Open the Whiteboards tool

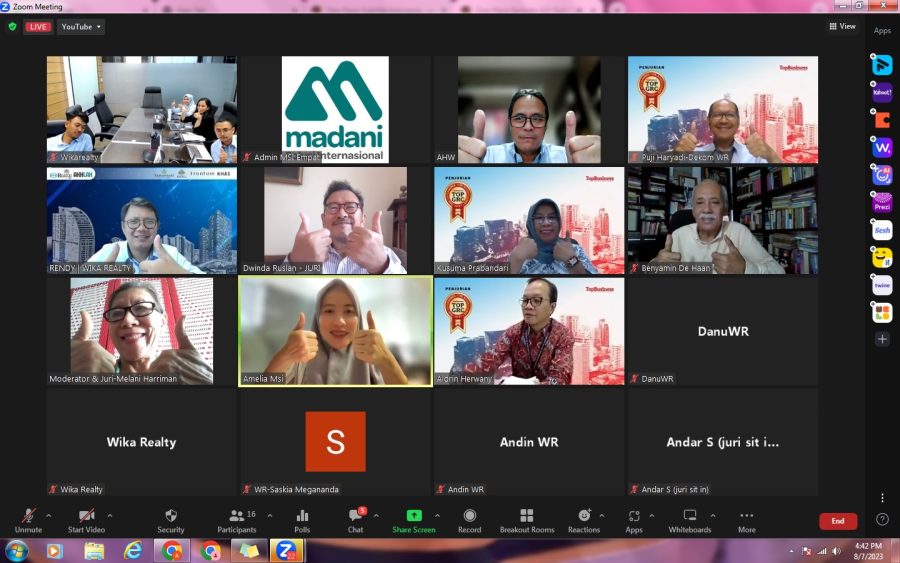[689, 519]
